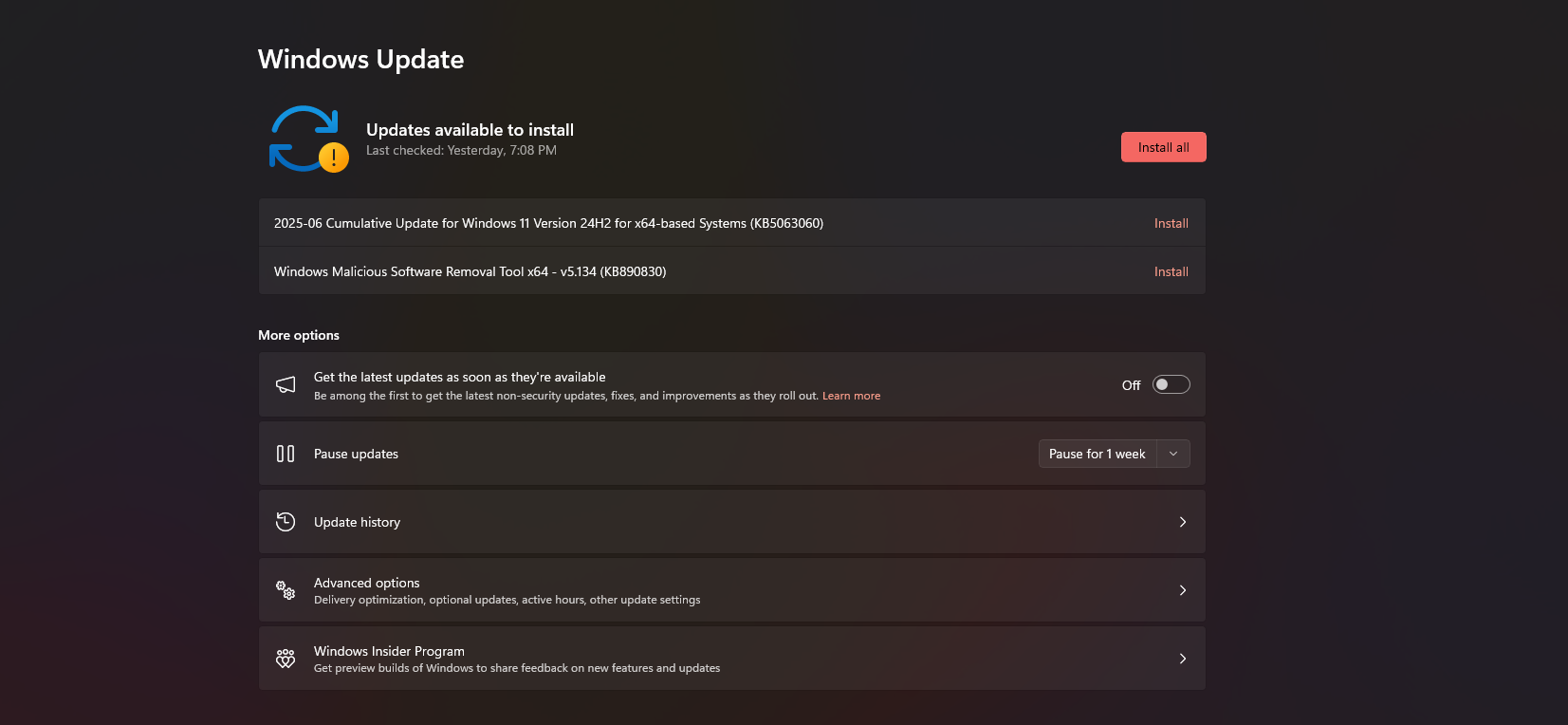The height and width of the screenshot is (725, 1568).
Task: Select the Windows Insider Program row text
Action: pos(389,651)
